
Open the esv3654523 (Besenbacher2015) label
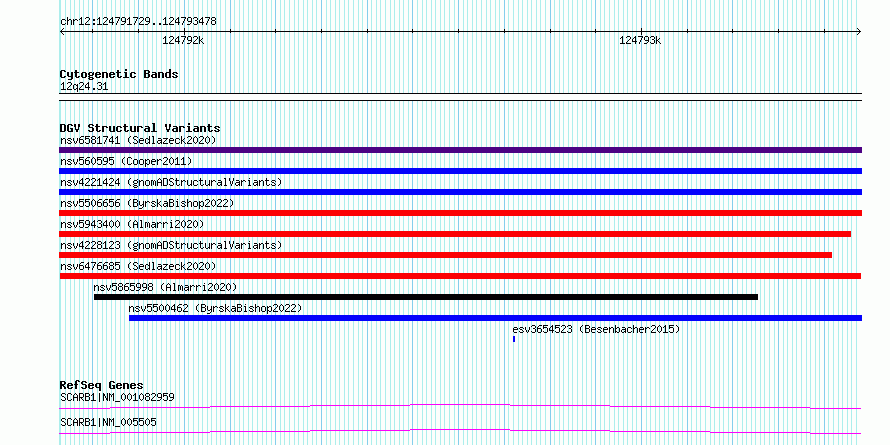pyautogui.click(x=596, y=329)
